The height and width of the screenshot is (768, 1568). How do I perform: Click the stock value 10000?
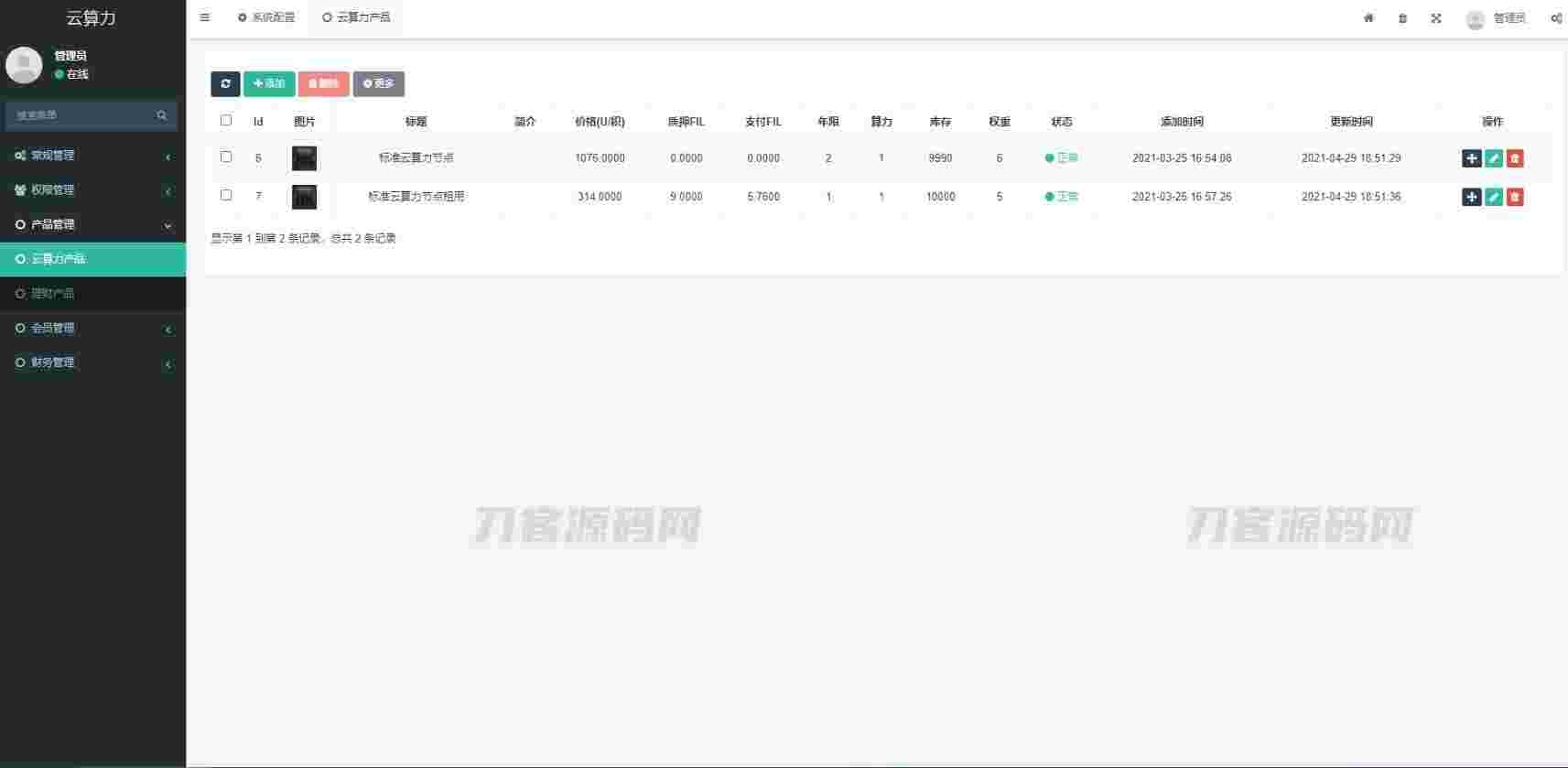(x=940, y=197)
